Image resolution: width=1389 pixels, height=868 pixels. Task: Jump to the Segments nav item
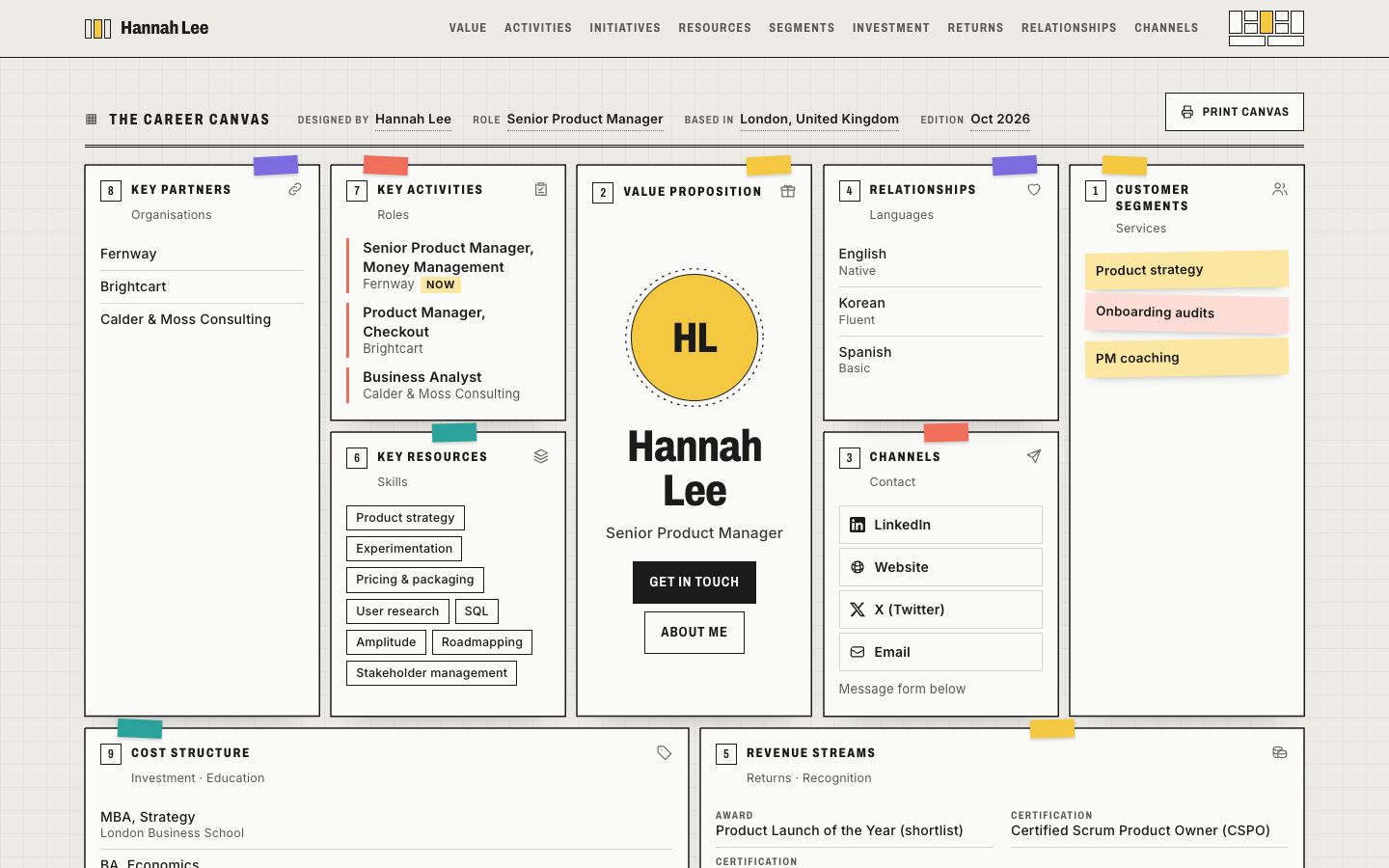click(802, 28)
